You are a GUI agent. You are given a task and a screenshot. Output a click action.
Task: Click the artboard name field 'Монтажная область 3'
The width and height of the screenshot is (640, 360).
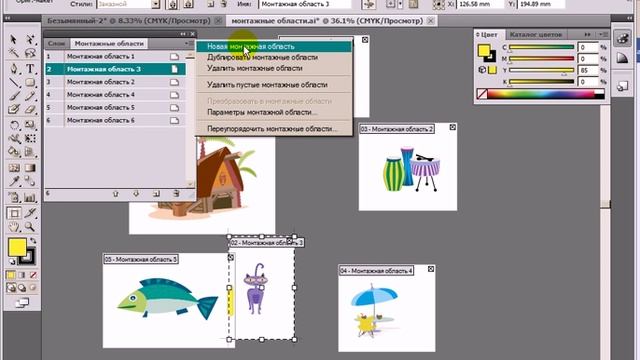point(304,4)
